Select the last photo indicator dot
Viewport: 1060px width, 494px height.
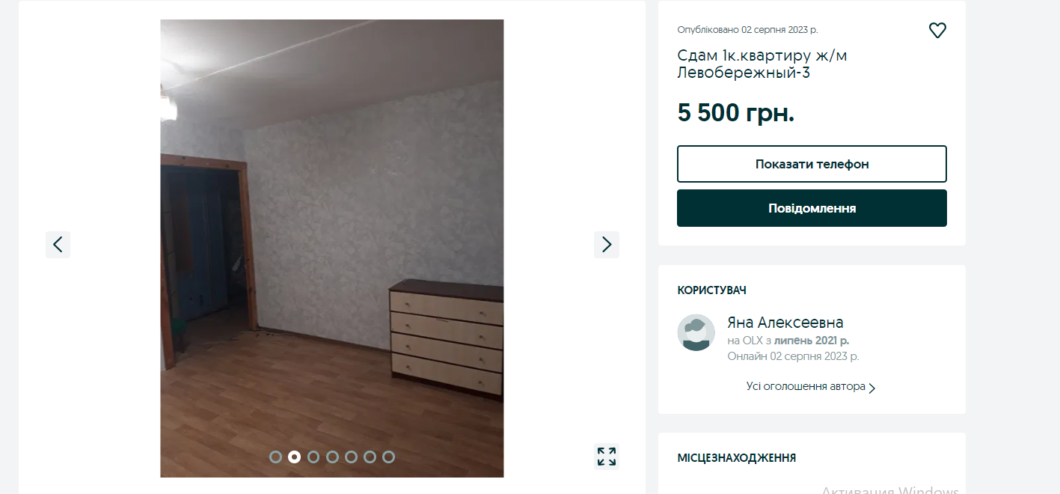[389, 457]
